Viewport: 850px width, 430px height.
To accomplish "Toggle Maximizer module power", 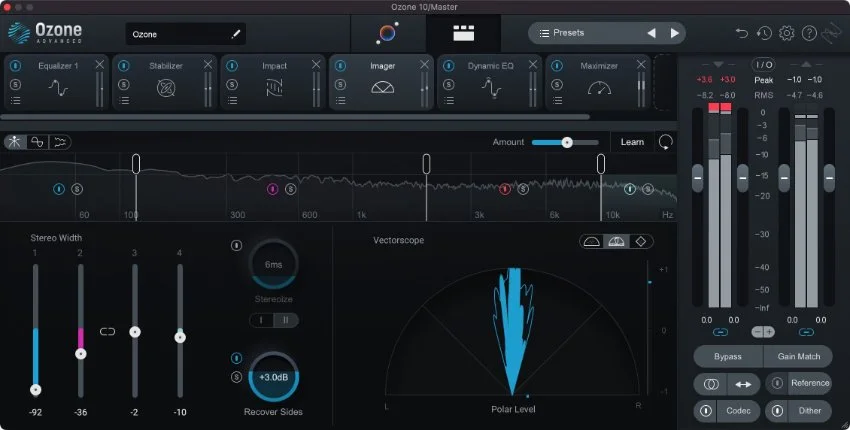I will point(557,66).
